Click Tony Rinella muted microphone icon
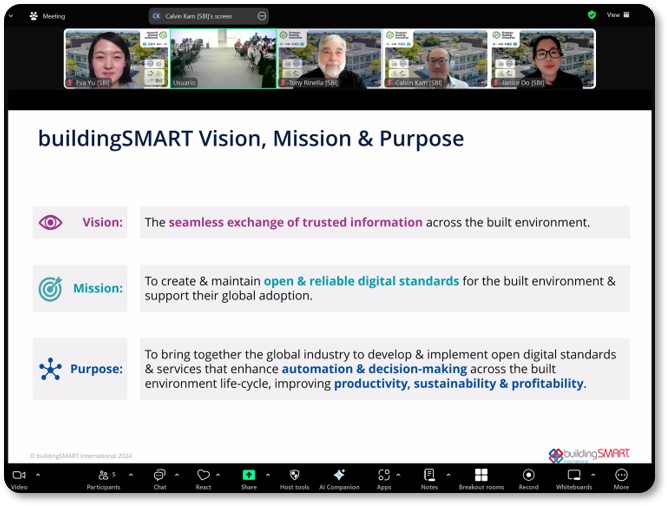 283,83
